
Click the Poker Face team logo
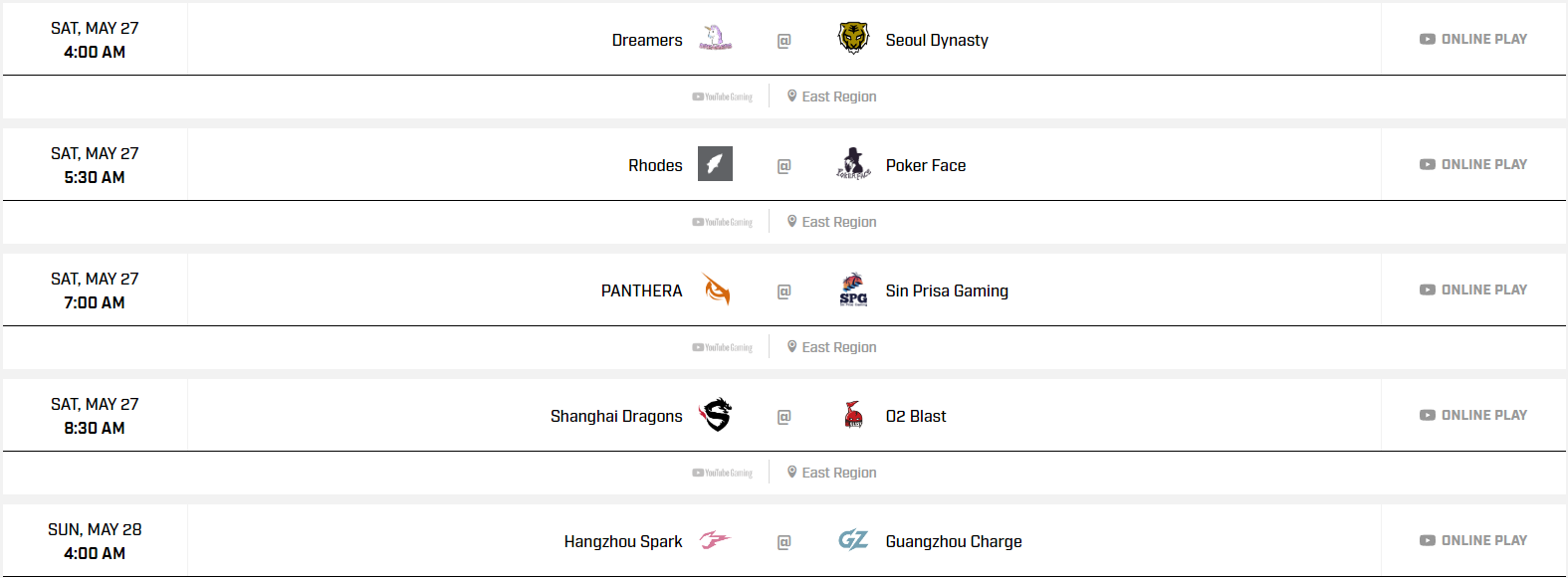[853, 164]
